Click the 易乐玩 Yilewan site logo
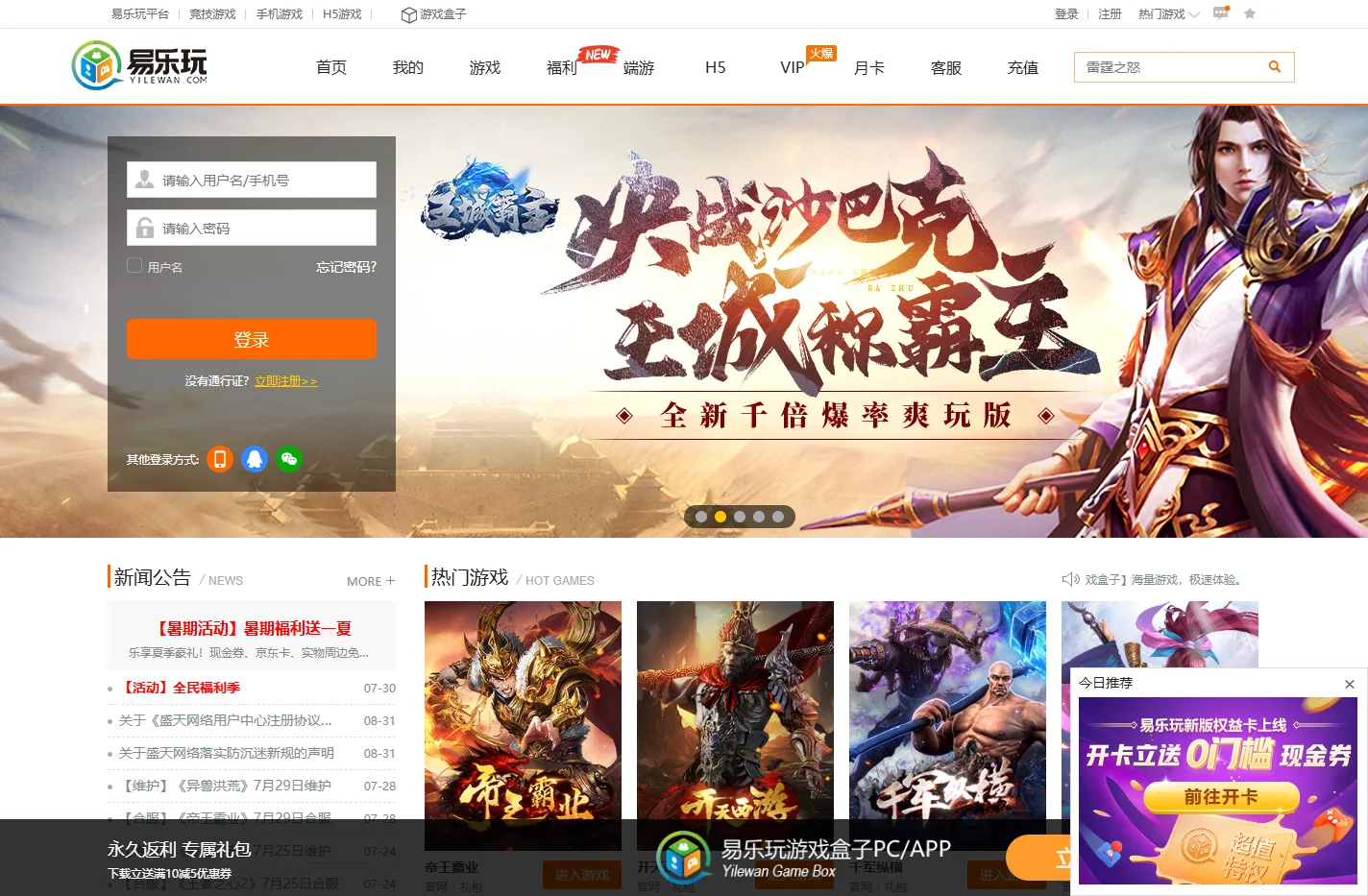 (139, 65)
